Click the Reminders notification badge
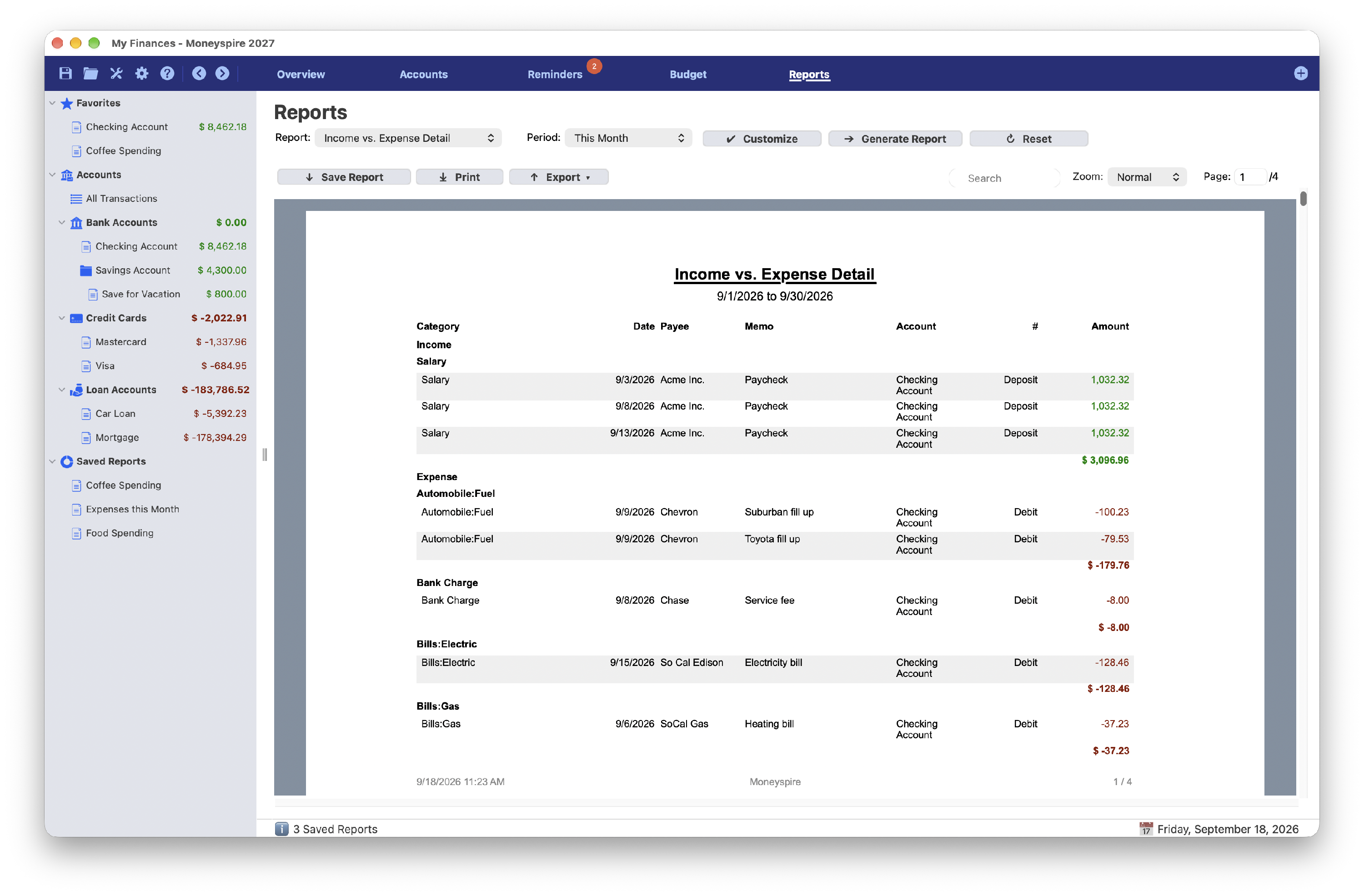1364x896 pixels. (594, 66)
